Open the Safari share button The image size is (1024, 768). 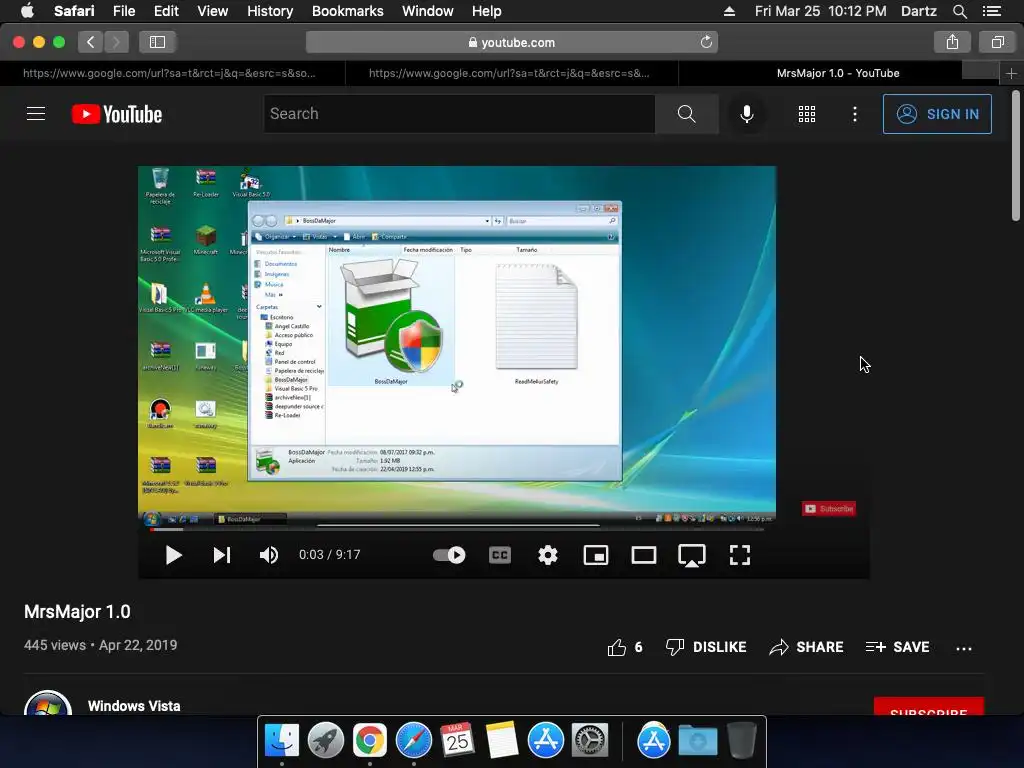click(x=952, y=42)
